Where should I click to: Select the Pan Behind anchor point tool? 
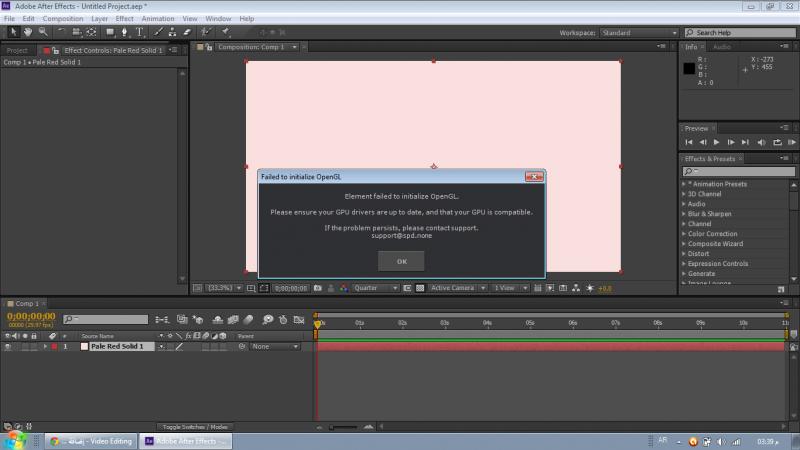[92, 32]
